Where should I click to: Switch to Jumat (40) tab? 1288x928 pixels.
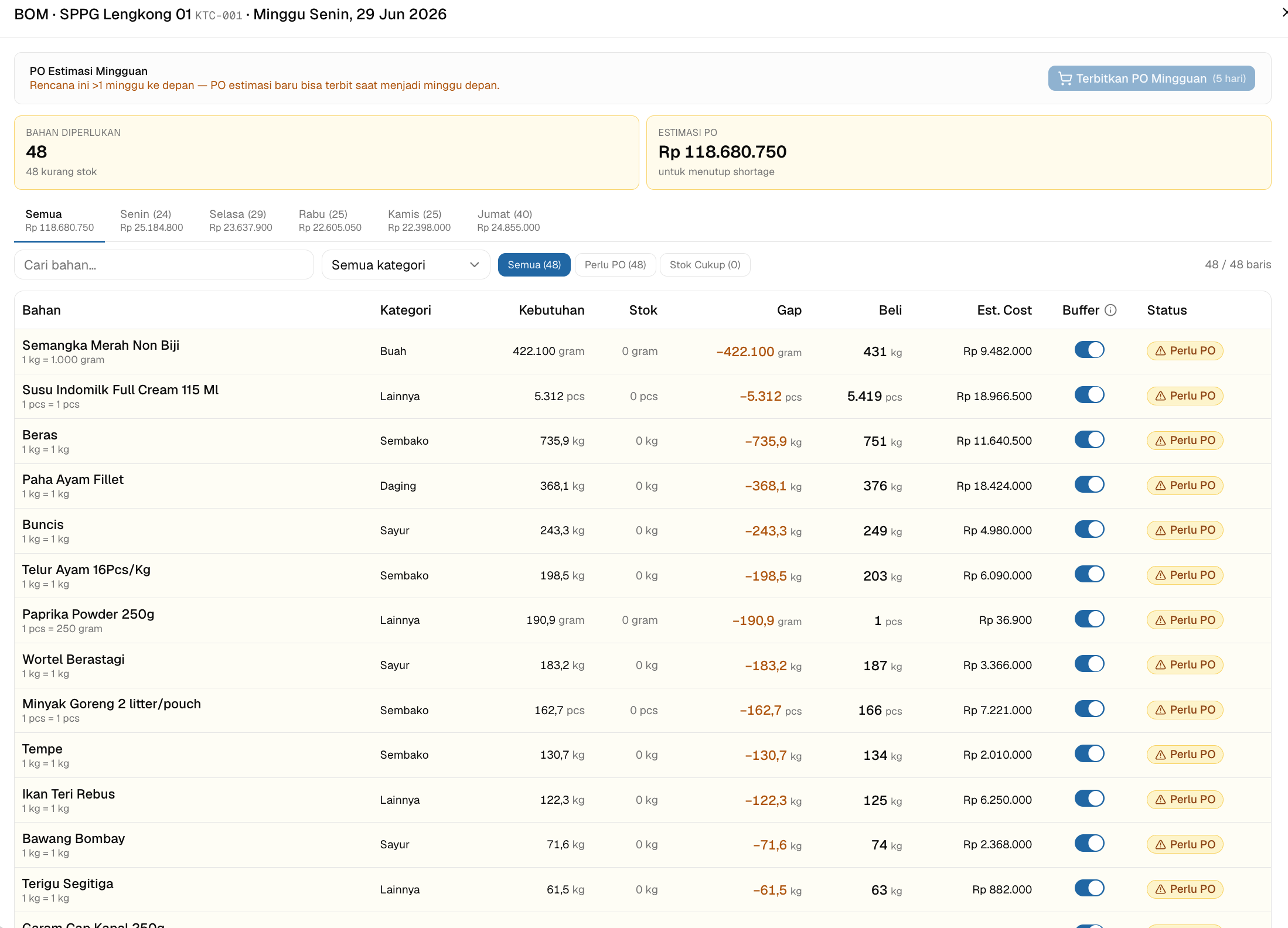click(508, 221)
